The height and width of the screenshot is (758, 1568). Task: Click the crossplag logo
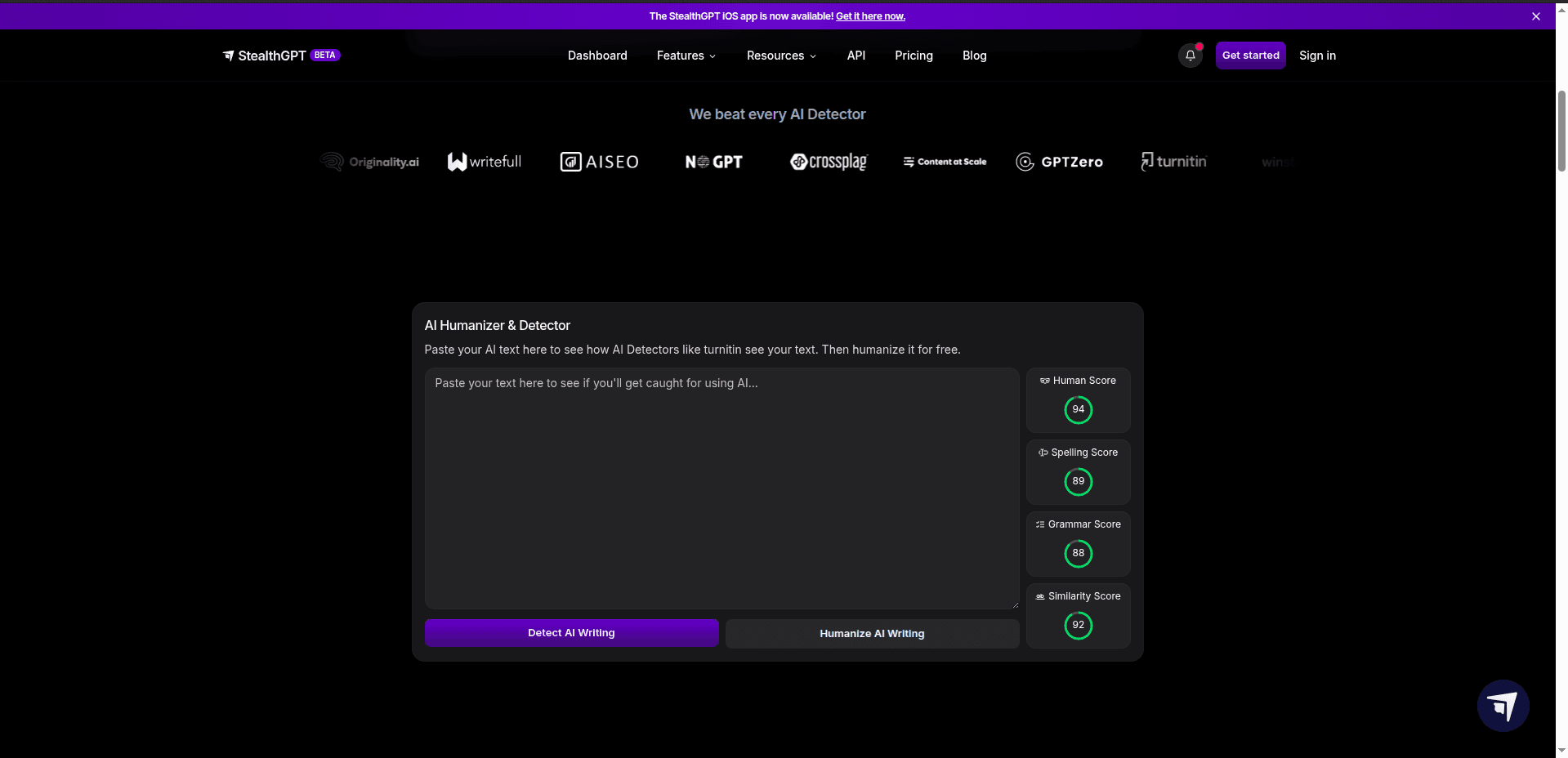[x=829, y=162]
